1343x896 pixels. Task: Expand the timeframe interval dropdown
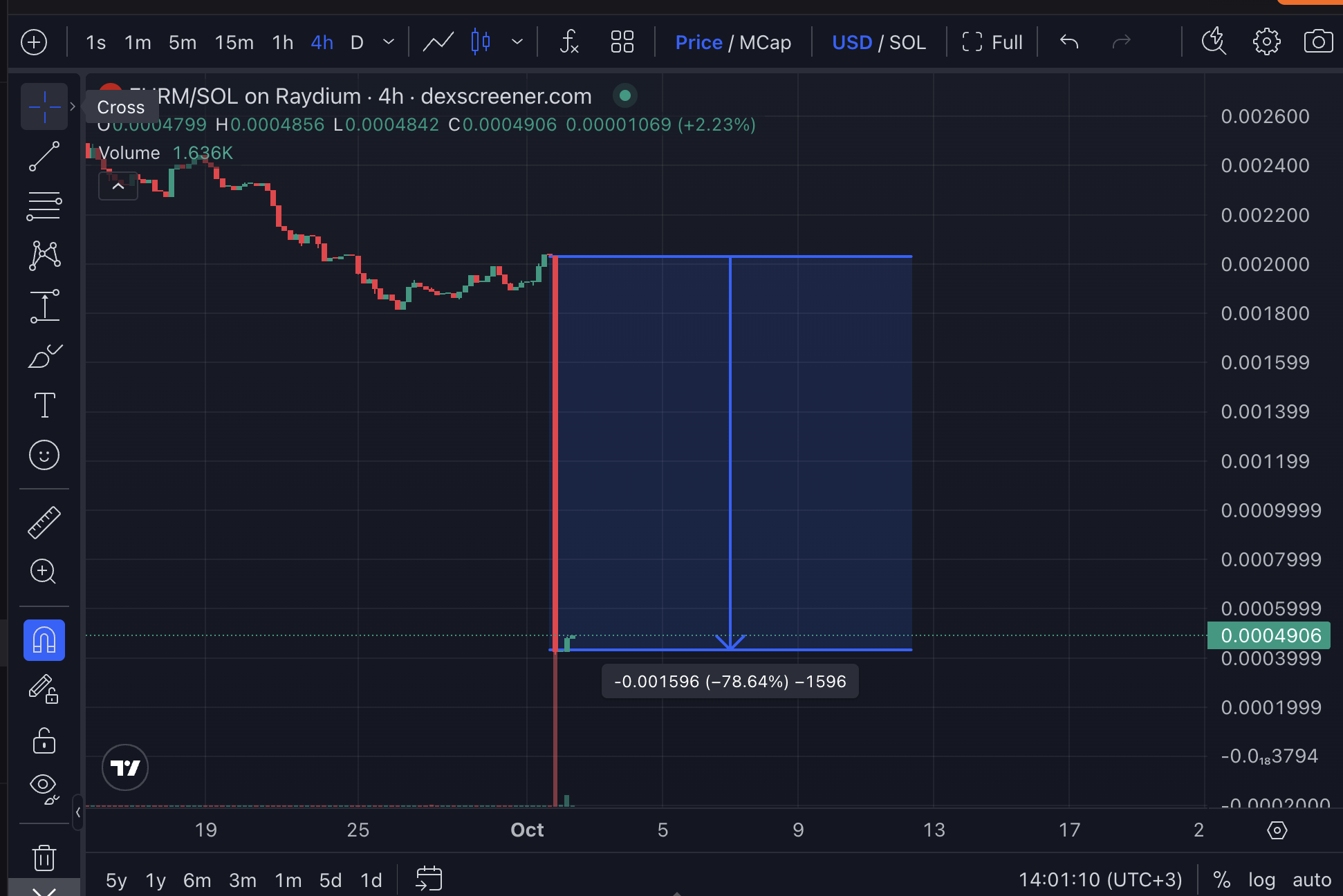[x=389, y=42]
